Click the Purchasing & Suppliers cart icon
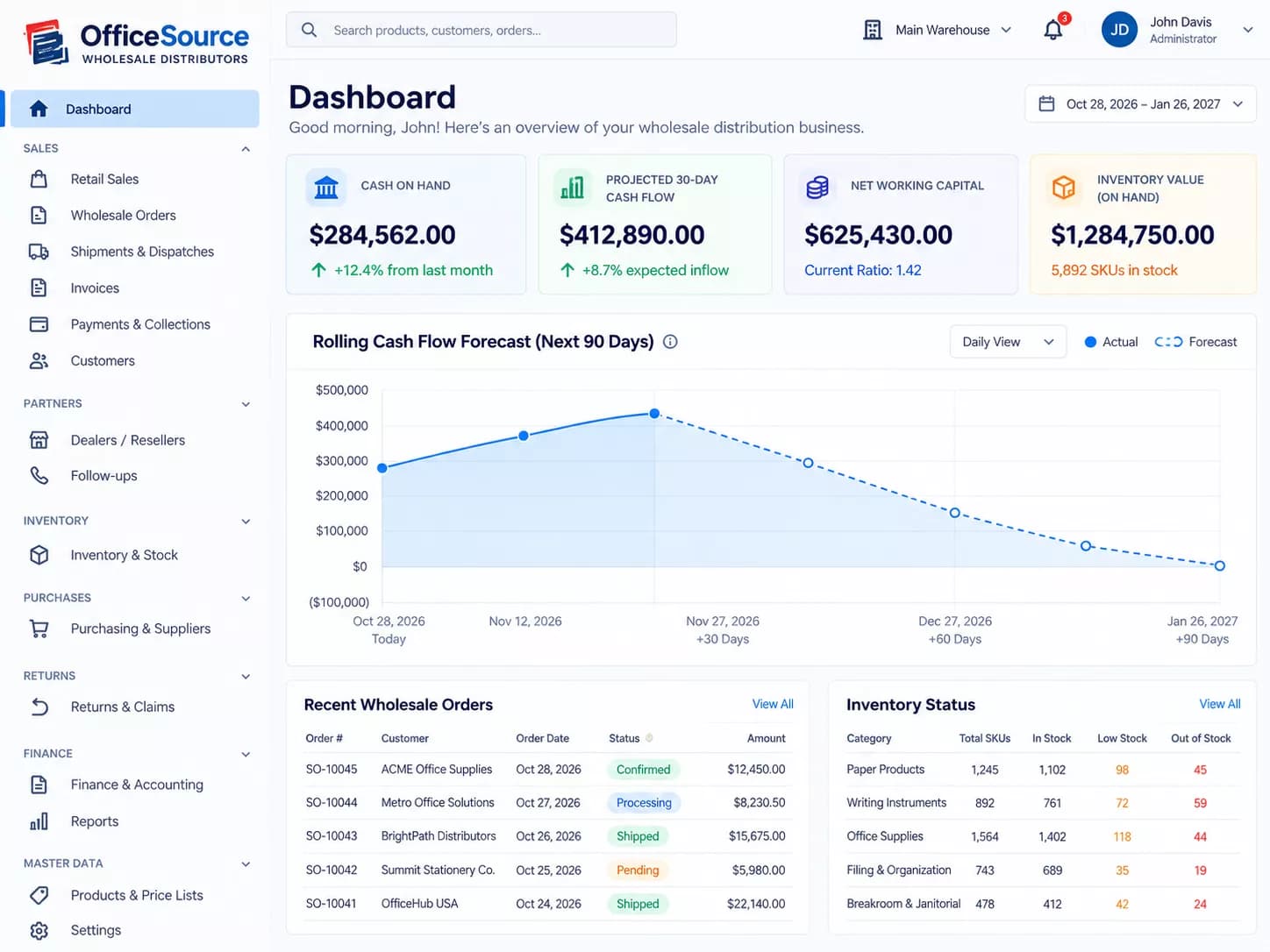The image size is (1270, 952). tap(39, 629)
